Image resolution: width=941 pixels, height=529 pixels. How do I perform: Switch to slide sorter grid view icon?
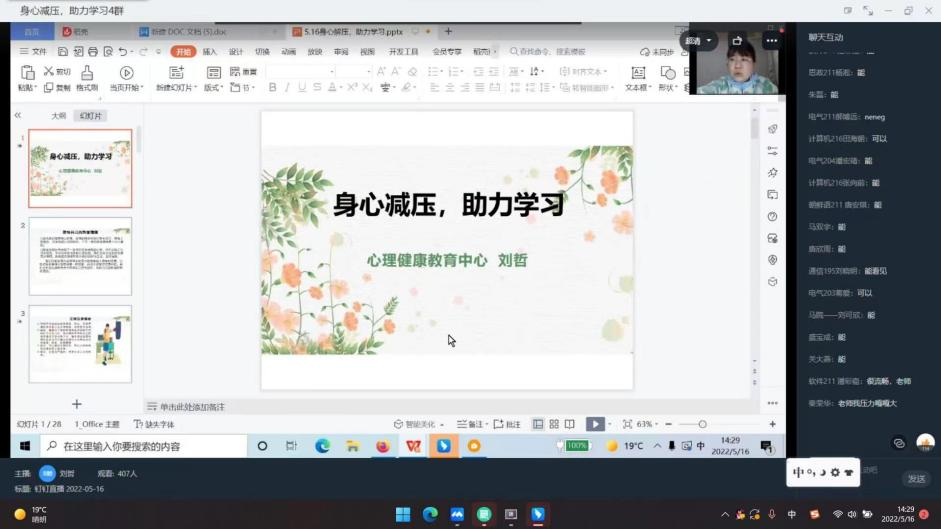554,424
